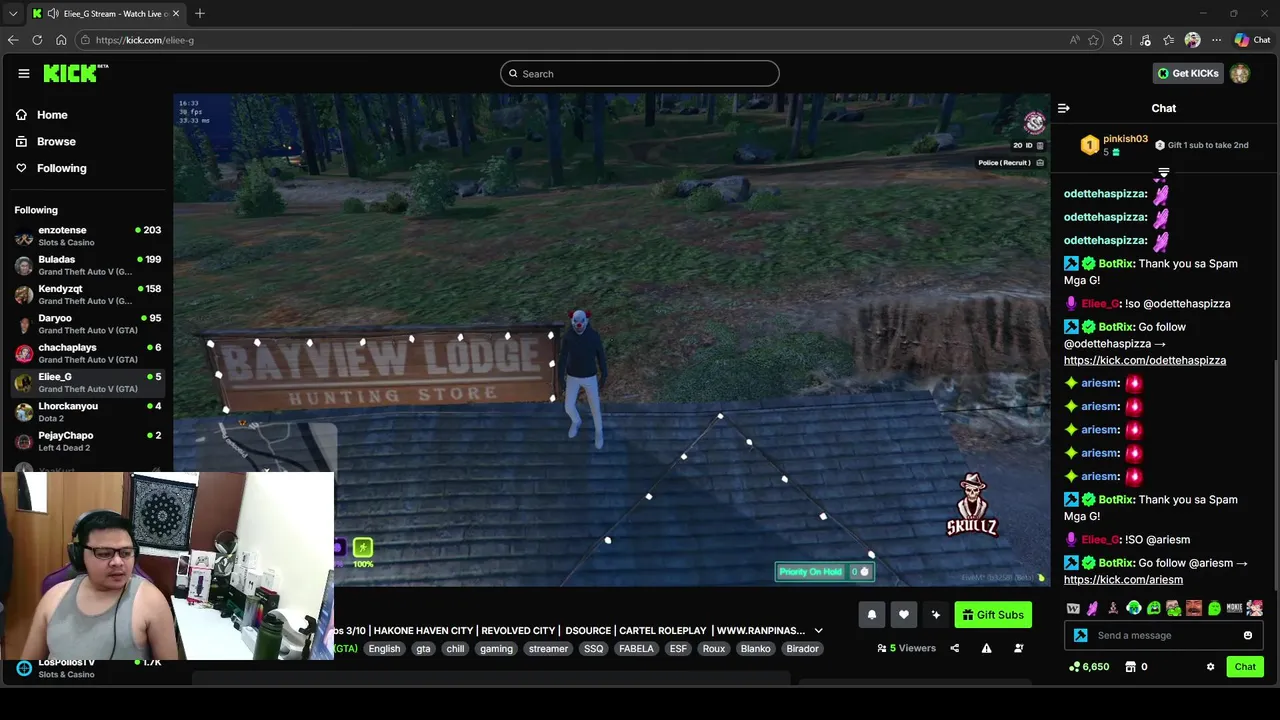Select the gta tag

[x=423, y=649]
